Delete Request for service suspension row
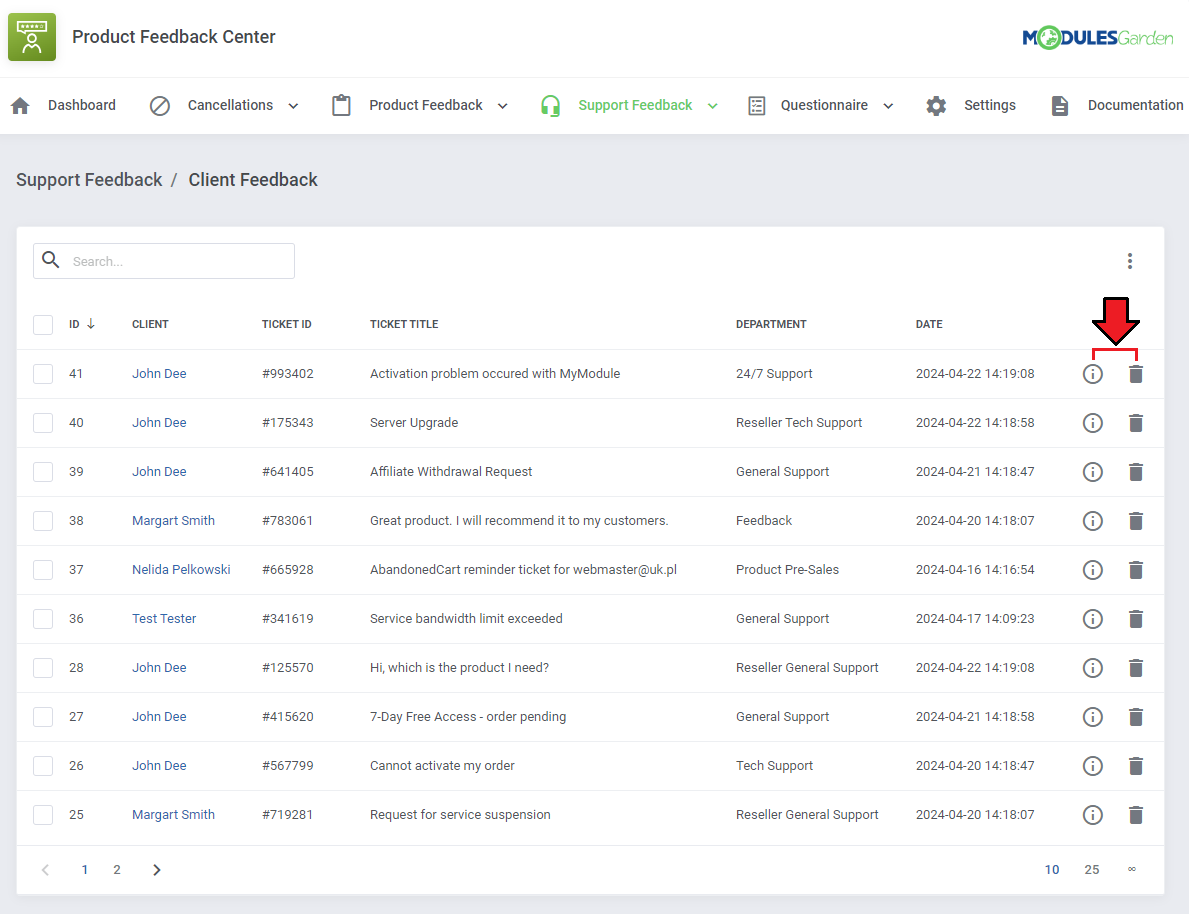The height and width of the screenshot is (914, 1189). pyautogui.click(x=1135, y=815)
